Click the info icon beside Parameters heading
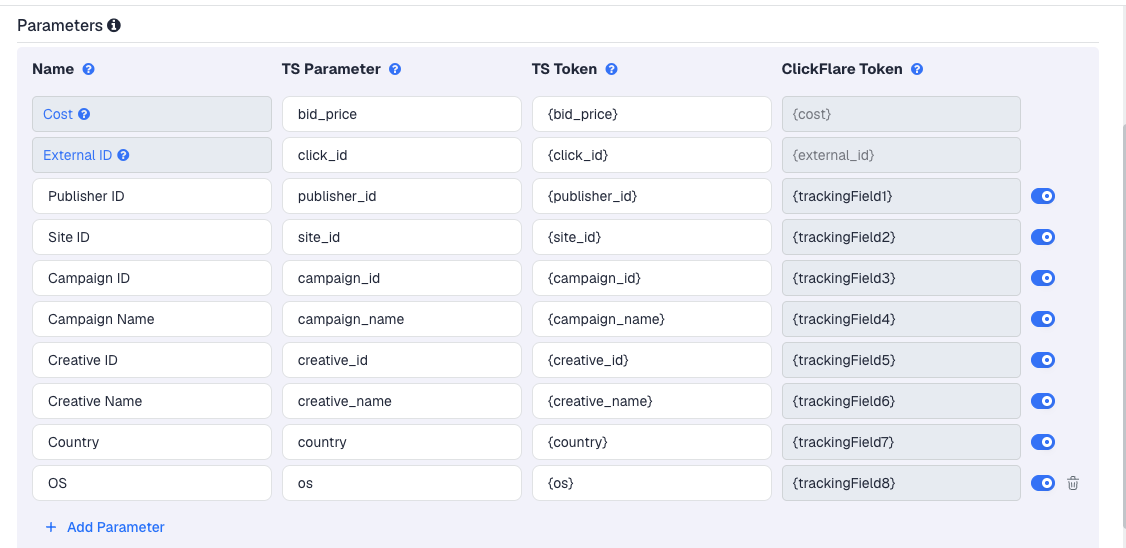This screenshot has height=548, width=1126. click(x=113, y=26)
